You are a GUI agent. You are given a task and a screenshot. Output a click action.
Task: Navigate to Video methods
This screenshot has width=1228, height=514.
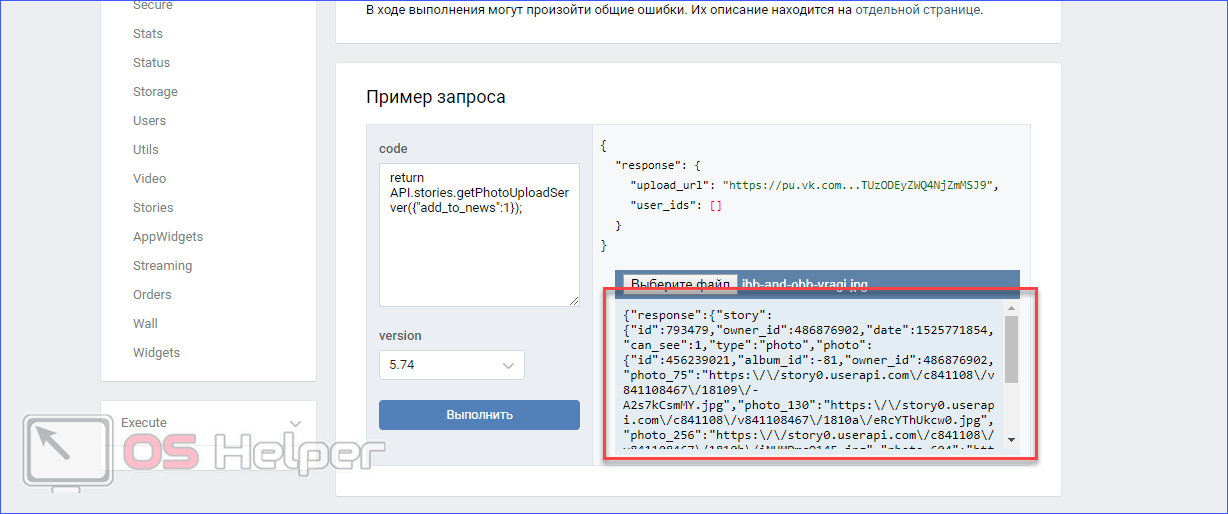(149, 179)
